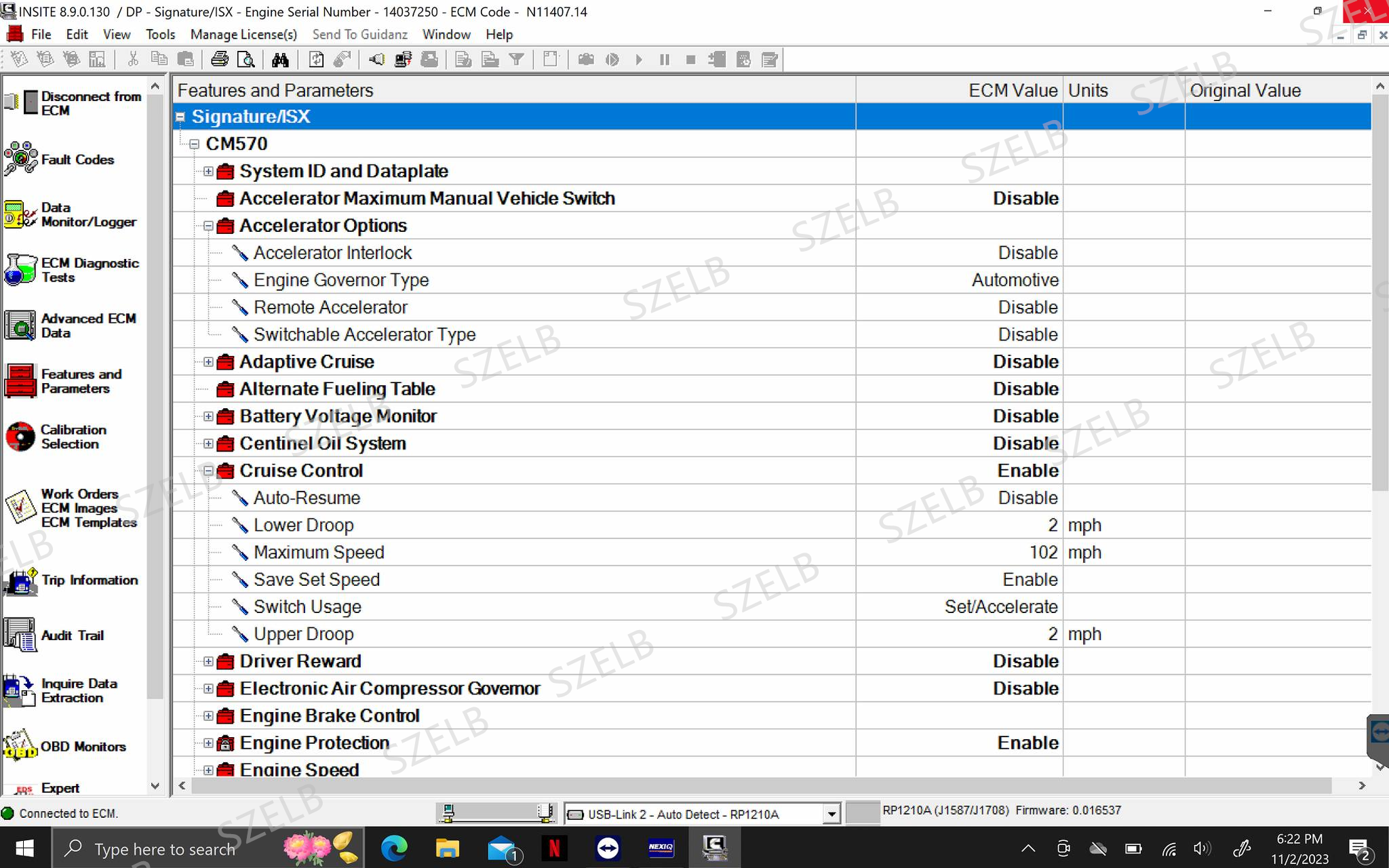Open Trip Information
The height and width of the screenshot is (868, 1389).
point(71,580)
